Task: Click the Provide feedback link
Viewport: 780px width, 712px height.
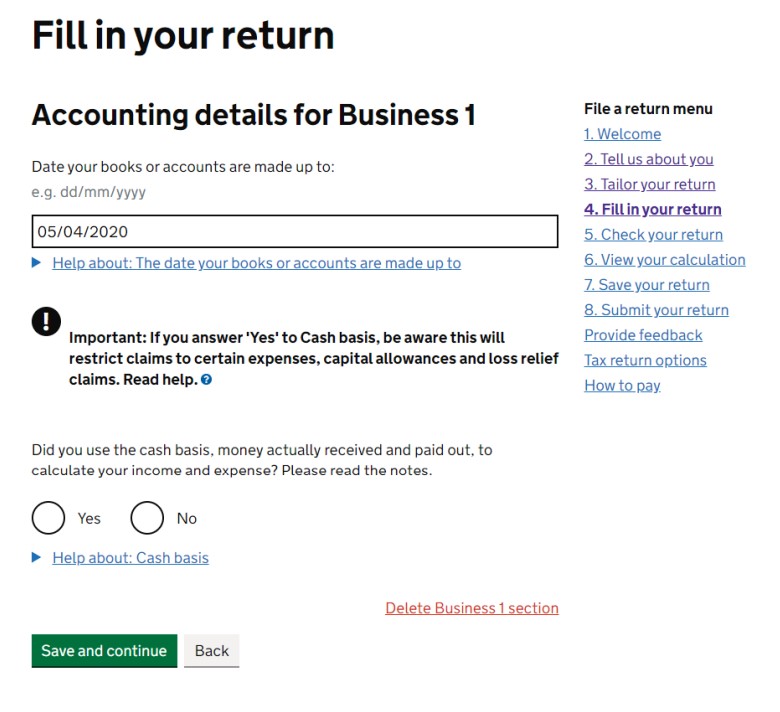Action: (644, 335)
